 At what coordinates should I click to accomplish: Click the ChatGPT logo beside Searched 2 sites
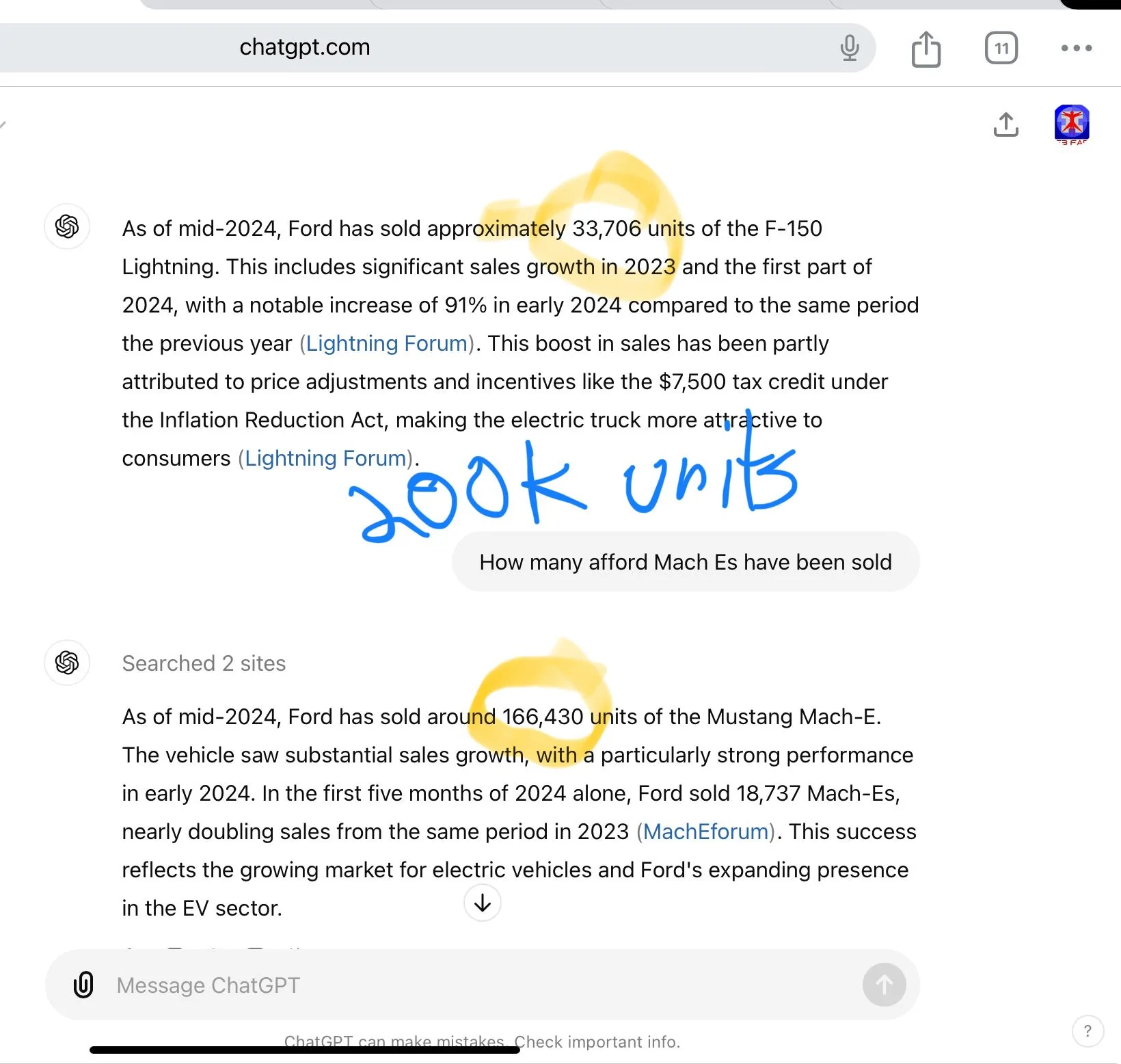(67, 663)
